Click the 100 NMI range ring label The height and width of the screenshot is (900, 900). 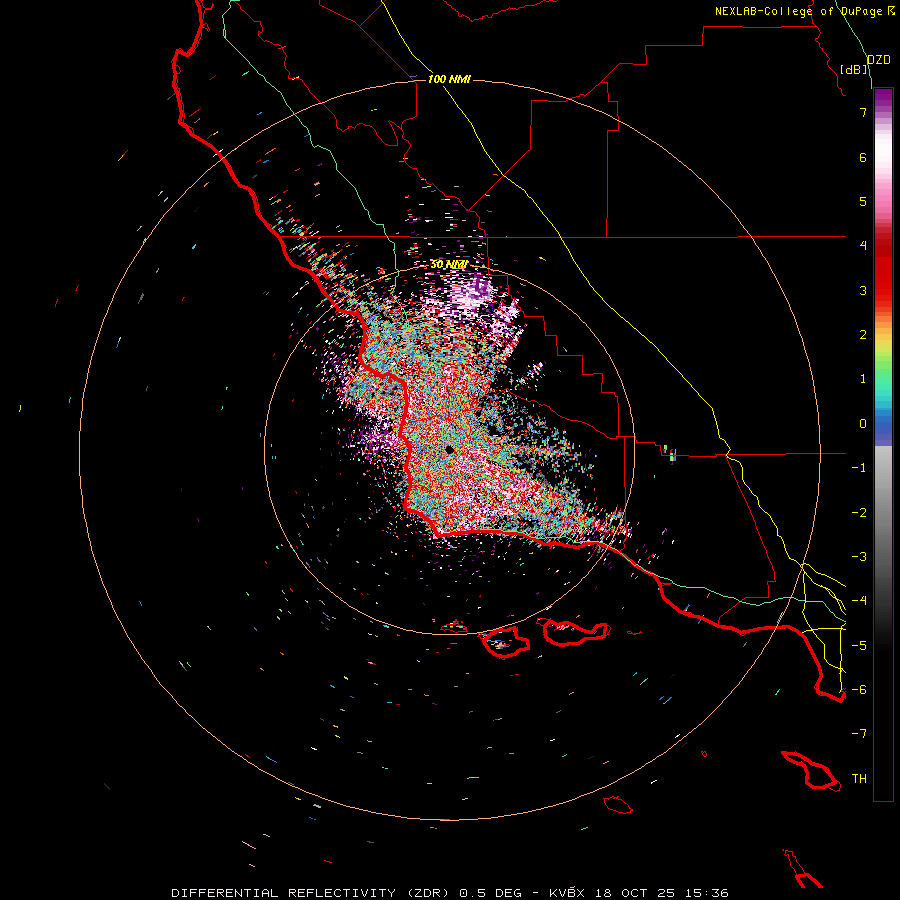[x=449, y=79]
